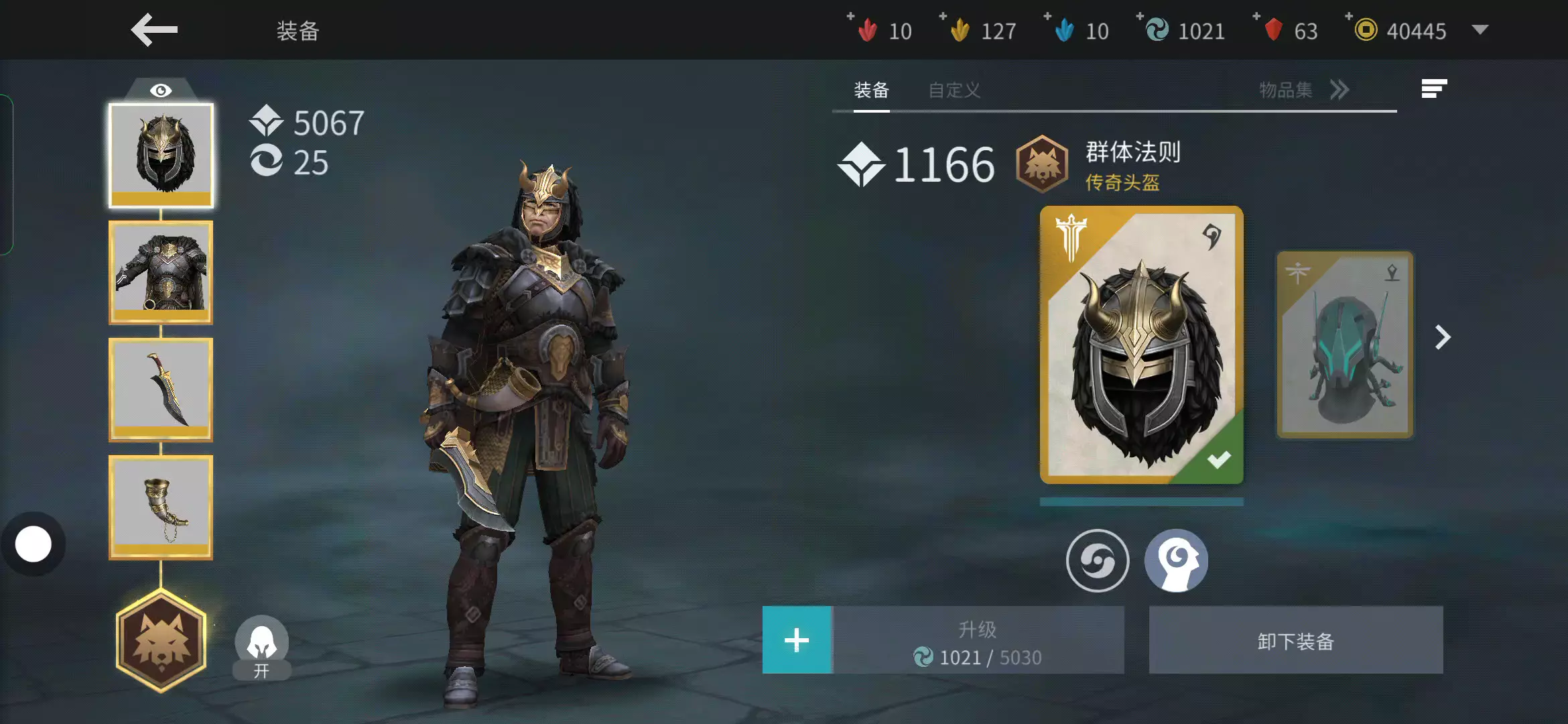Expand the 物品集 collection double arrow
This screenshot has width=1568, height=724.
[x=1340, y=90]
